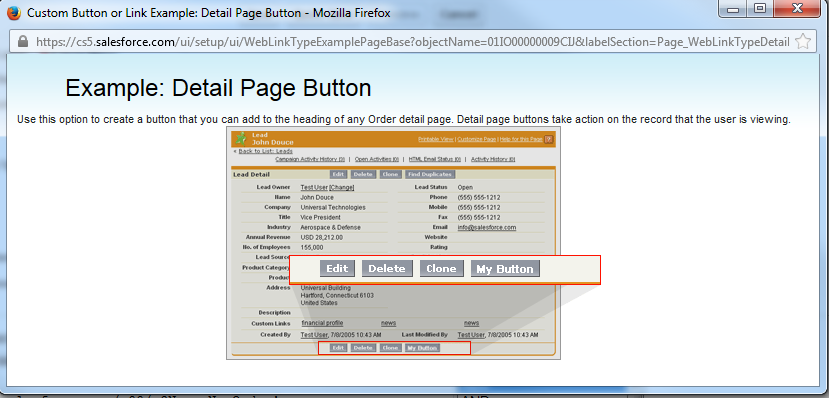Click the 'Open' lead status value
The height and width of the screenshot is (398, 829).
(x=465, y=187)
